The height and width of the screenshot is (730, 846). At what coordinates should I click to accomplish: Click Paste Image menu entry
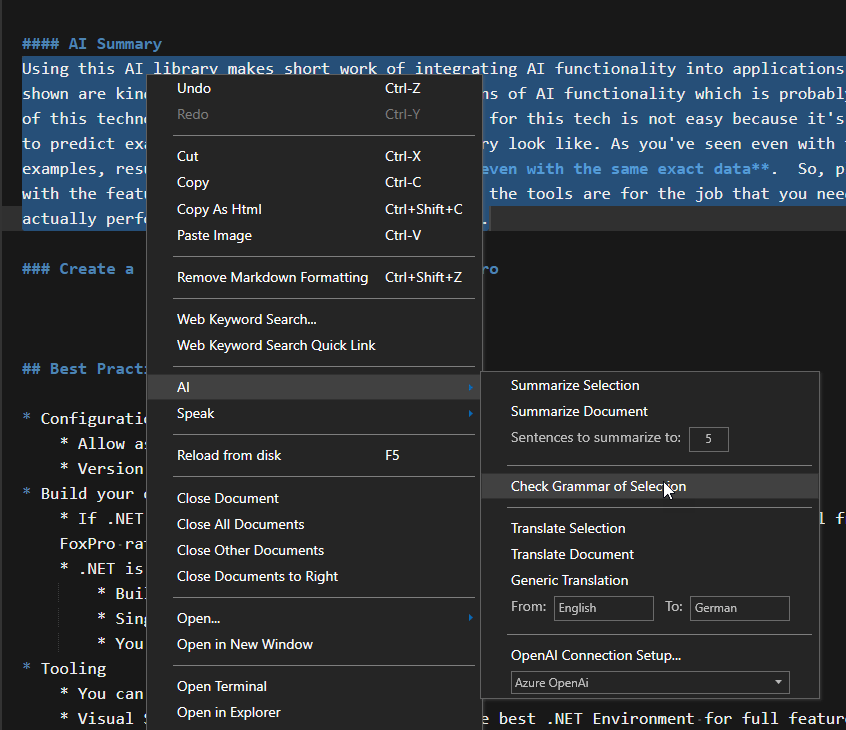coord(214,235)
